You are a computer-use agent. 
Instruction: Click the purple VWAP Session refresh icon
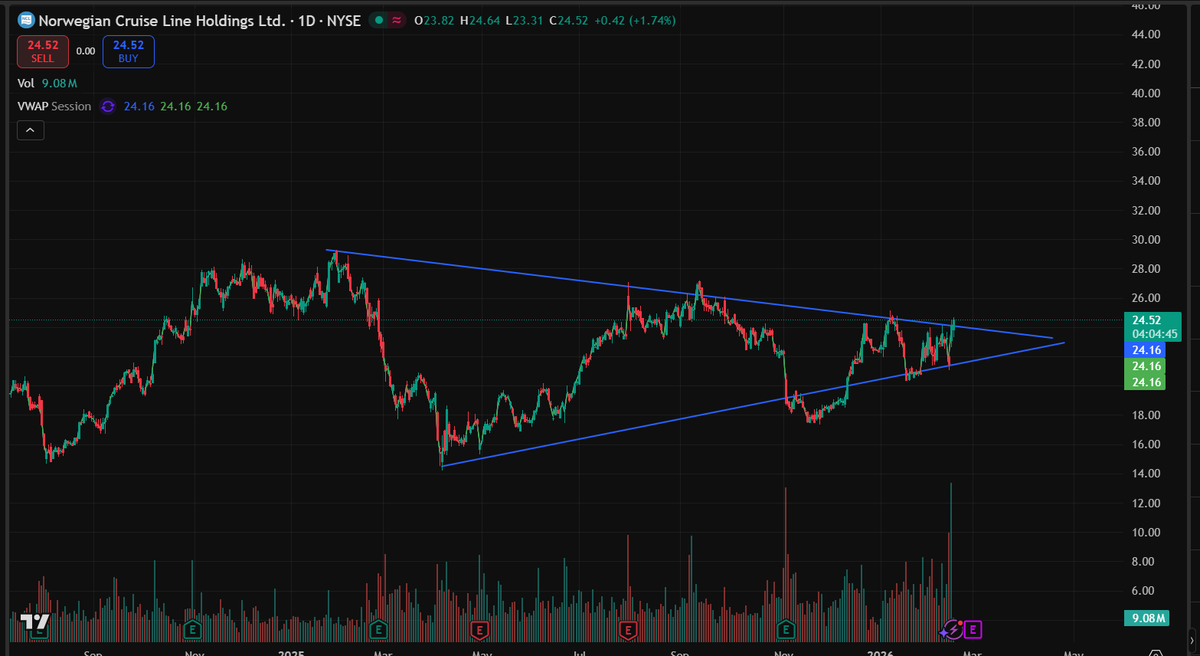click(107, 106)
